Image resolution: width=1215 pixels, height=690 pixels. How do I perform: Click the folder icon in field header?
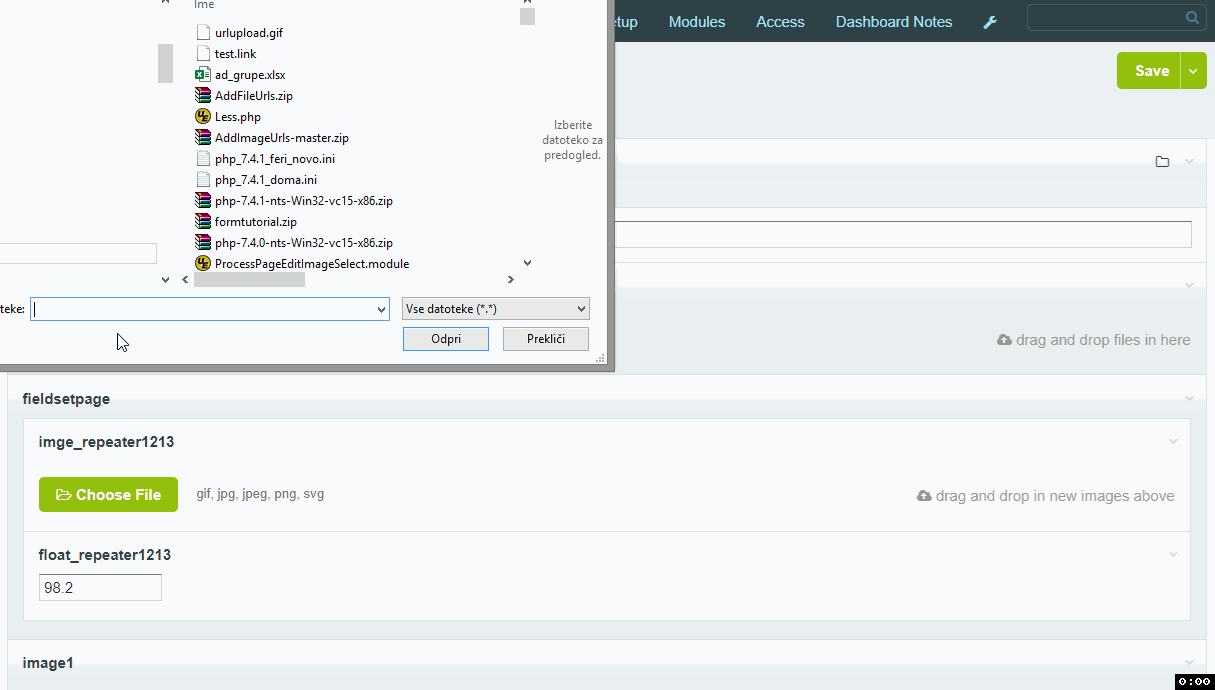[x=1162, y=162]
